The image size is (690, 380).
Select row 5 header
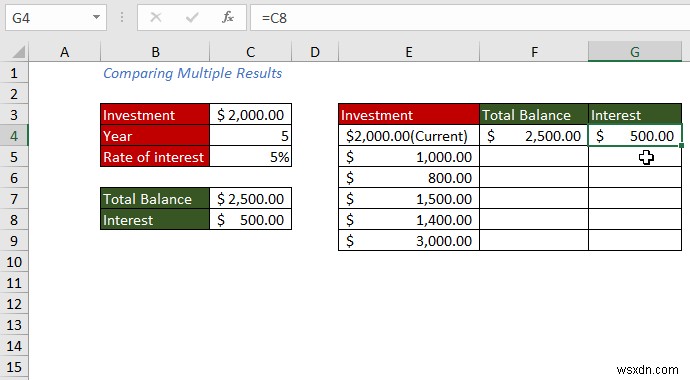[14, 157]
